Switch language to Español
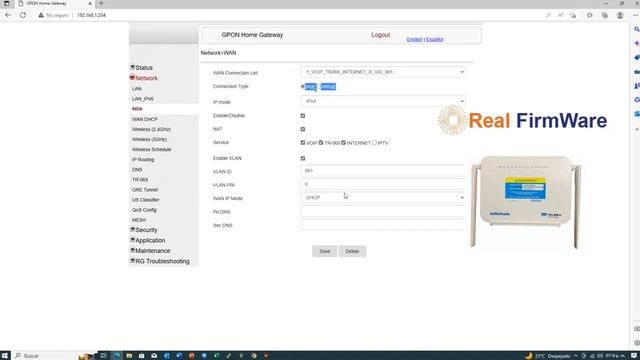The height and width of the screenshot is (360, 640). [x=435, y=40]
